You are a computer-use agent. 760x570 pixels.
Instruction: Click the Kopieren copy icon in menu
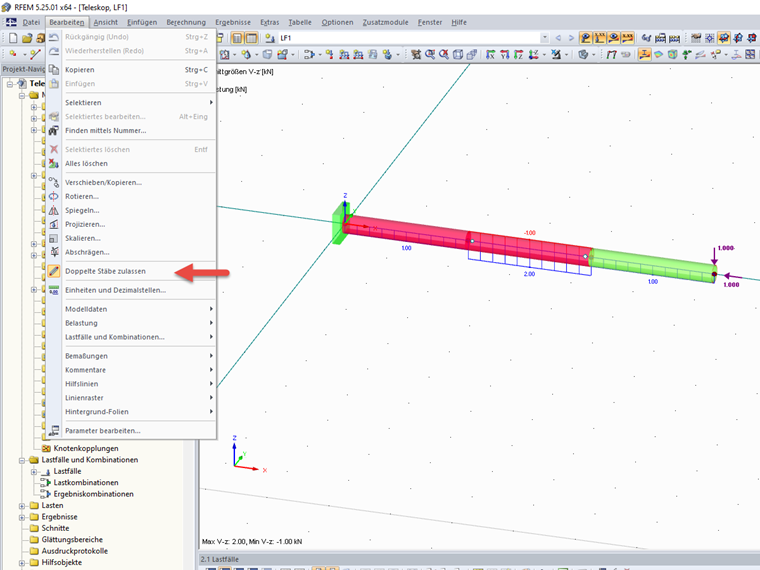[x=54, y=70]
